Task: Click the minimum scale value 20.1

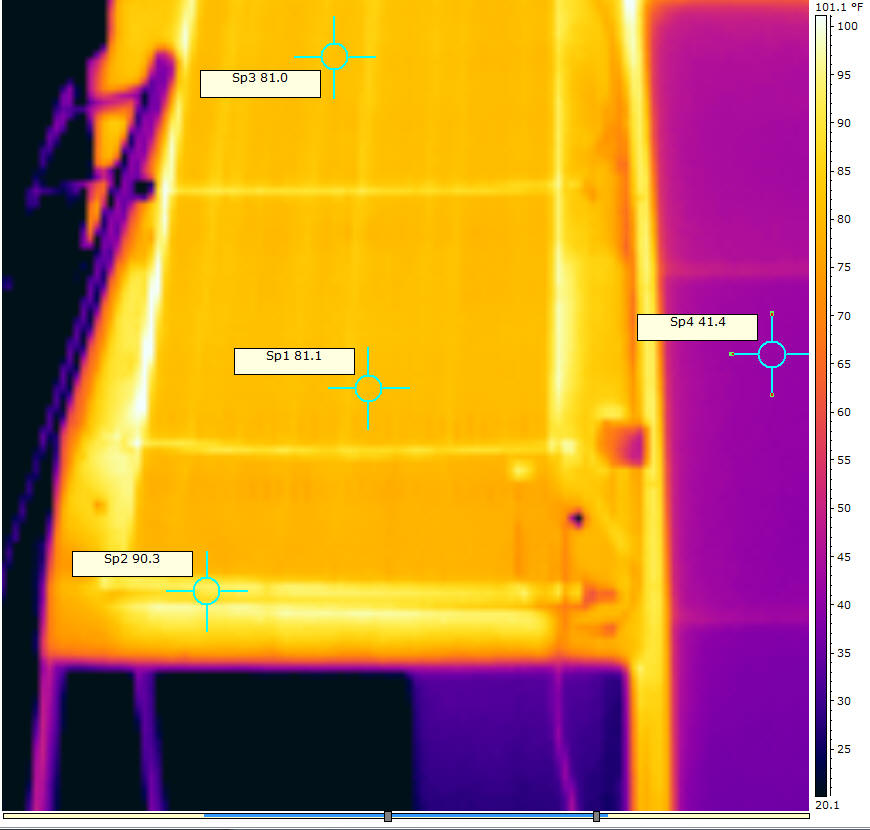Action: pos(827,805)
